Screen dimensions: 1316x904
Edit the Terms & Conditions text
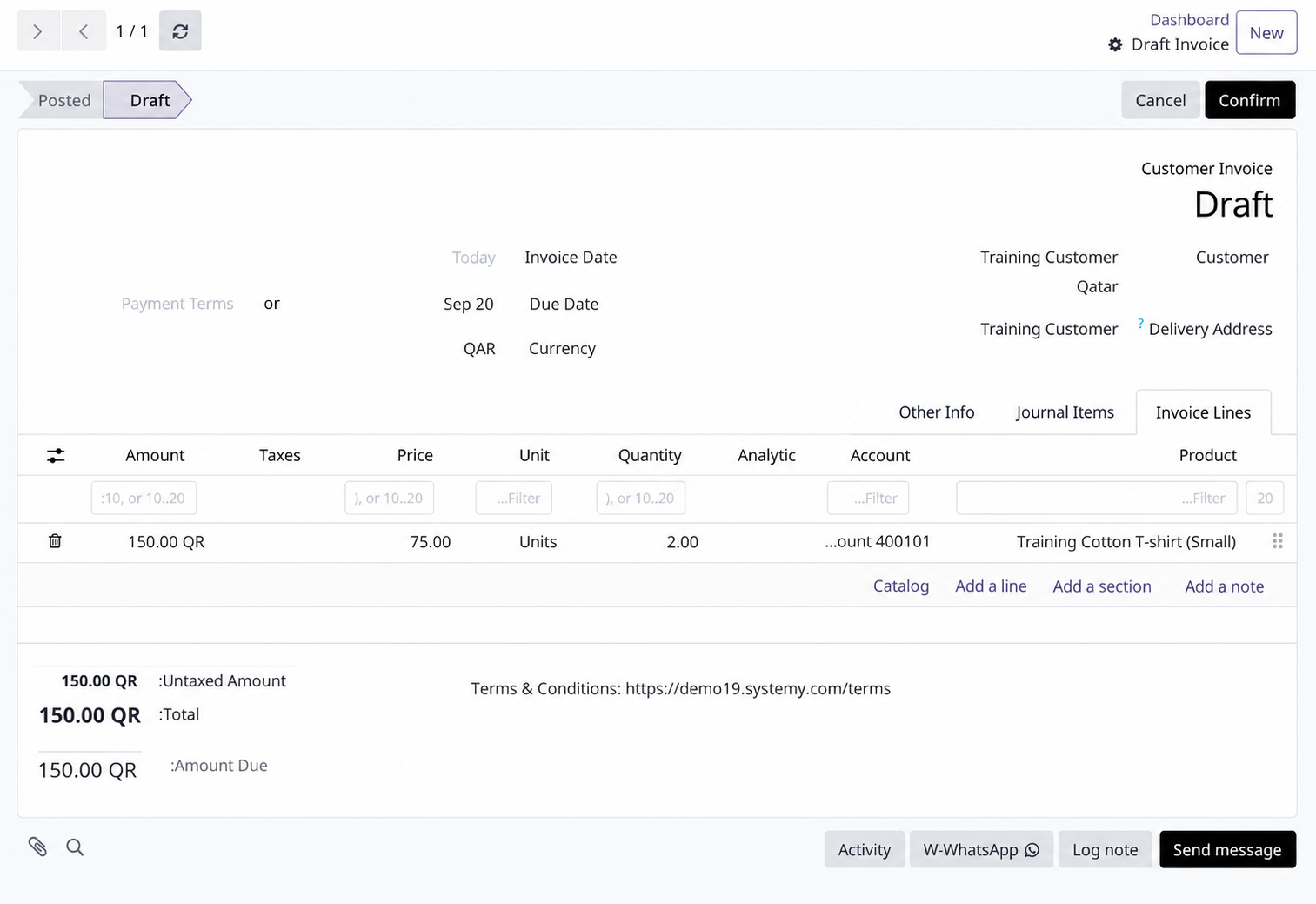click(680, 688)
